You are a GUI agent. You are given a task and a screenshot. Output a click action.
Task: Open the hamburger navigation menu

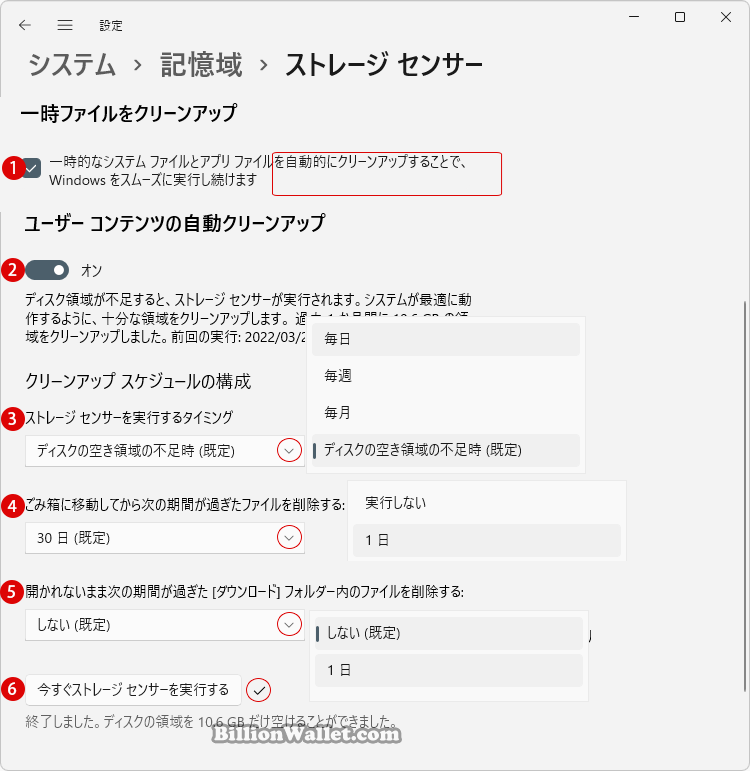click(x=65, y=25)
